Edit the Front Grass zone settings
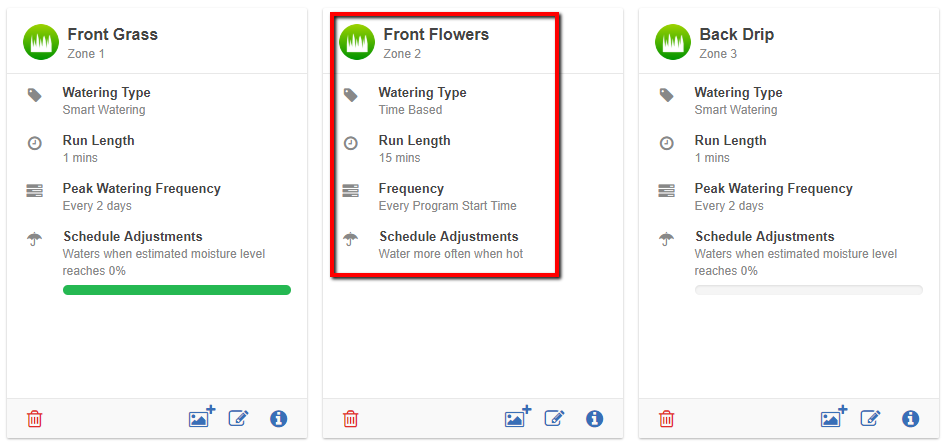Image resolution: width=944 pixels, height=443 pixels. [x=239, y=418]
